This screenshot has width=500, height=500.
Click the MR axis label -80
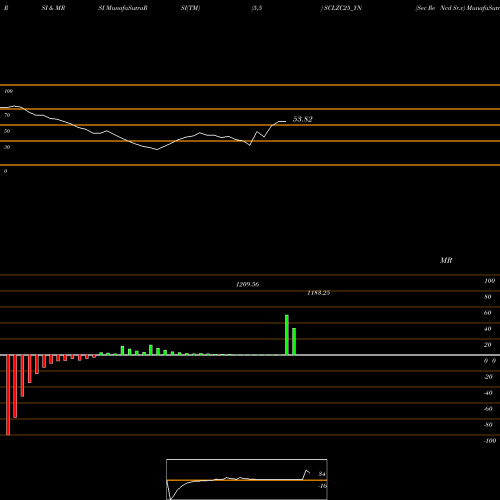[488, 425]
